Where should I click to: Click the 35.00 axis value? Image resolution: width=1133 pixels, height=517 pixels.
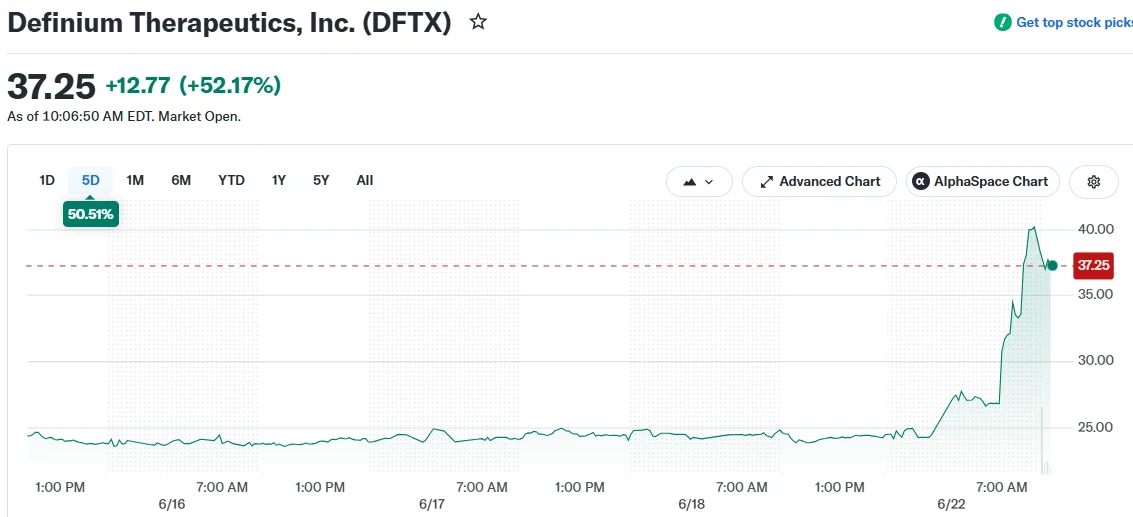point(1095,294)
